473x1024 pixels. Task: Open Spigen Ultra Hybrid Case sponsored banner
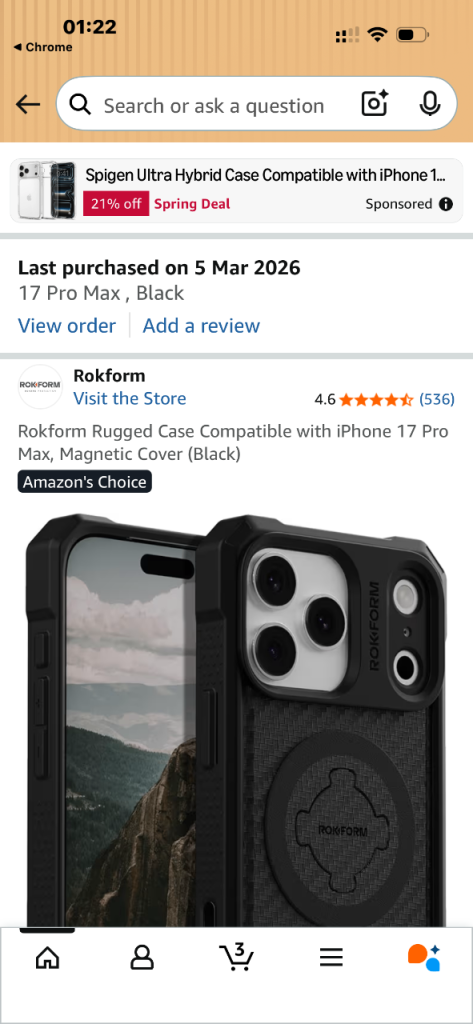[x=236, y=190]
